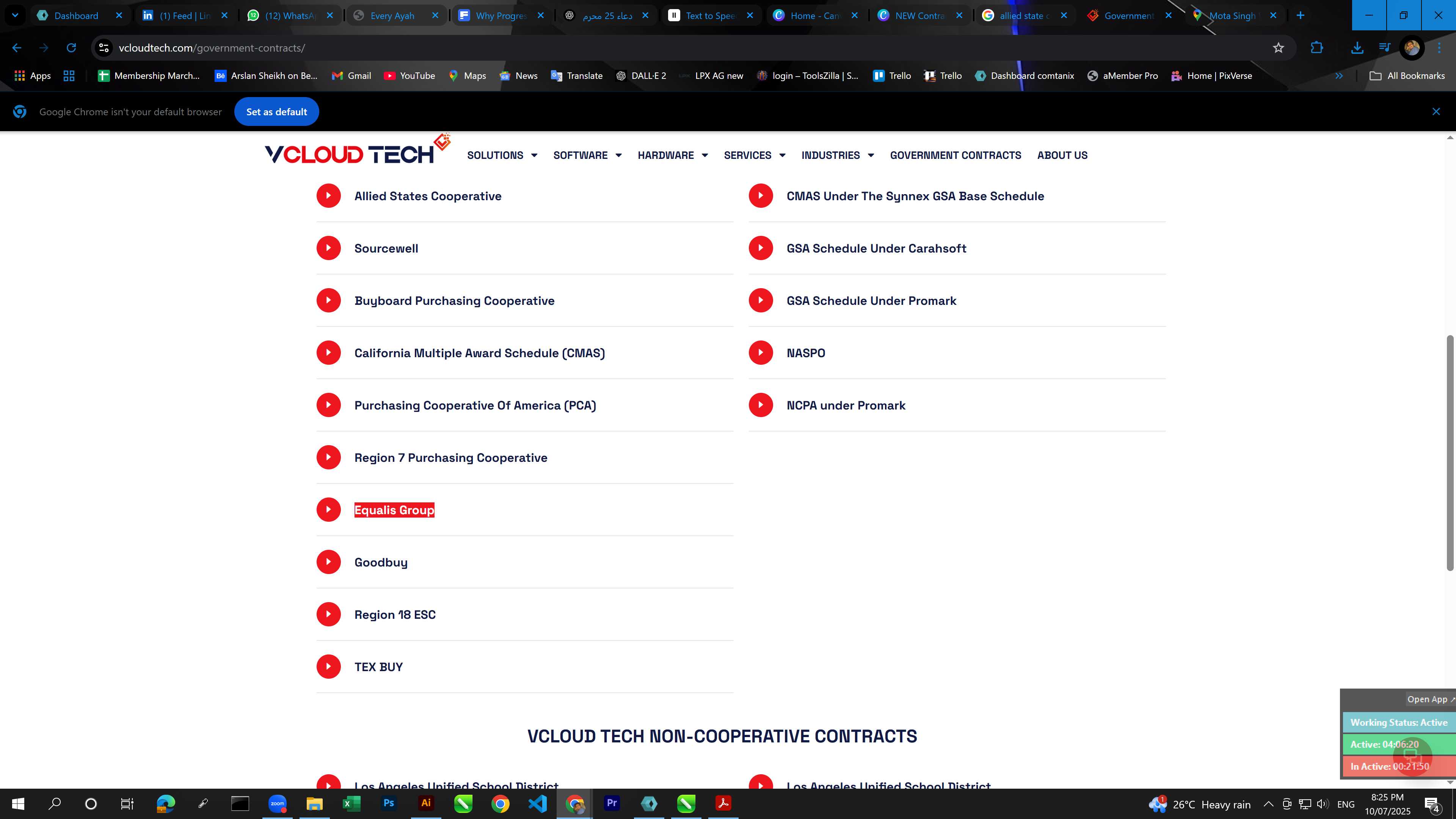Open Chrome profile avatar
This screenshot has height=819, width=1456.
[1411, 48]
